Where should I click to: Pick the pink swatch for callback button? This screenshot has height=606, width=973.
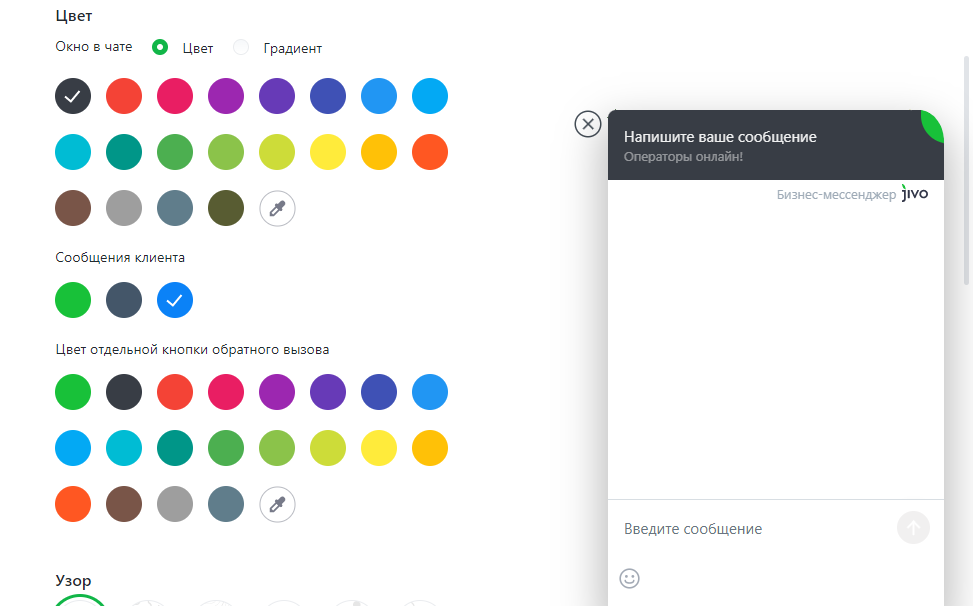(x=226, y=392)
